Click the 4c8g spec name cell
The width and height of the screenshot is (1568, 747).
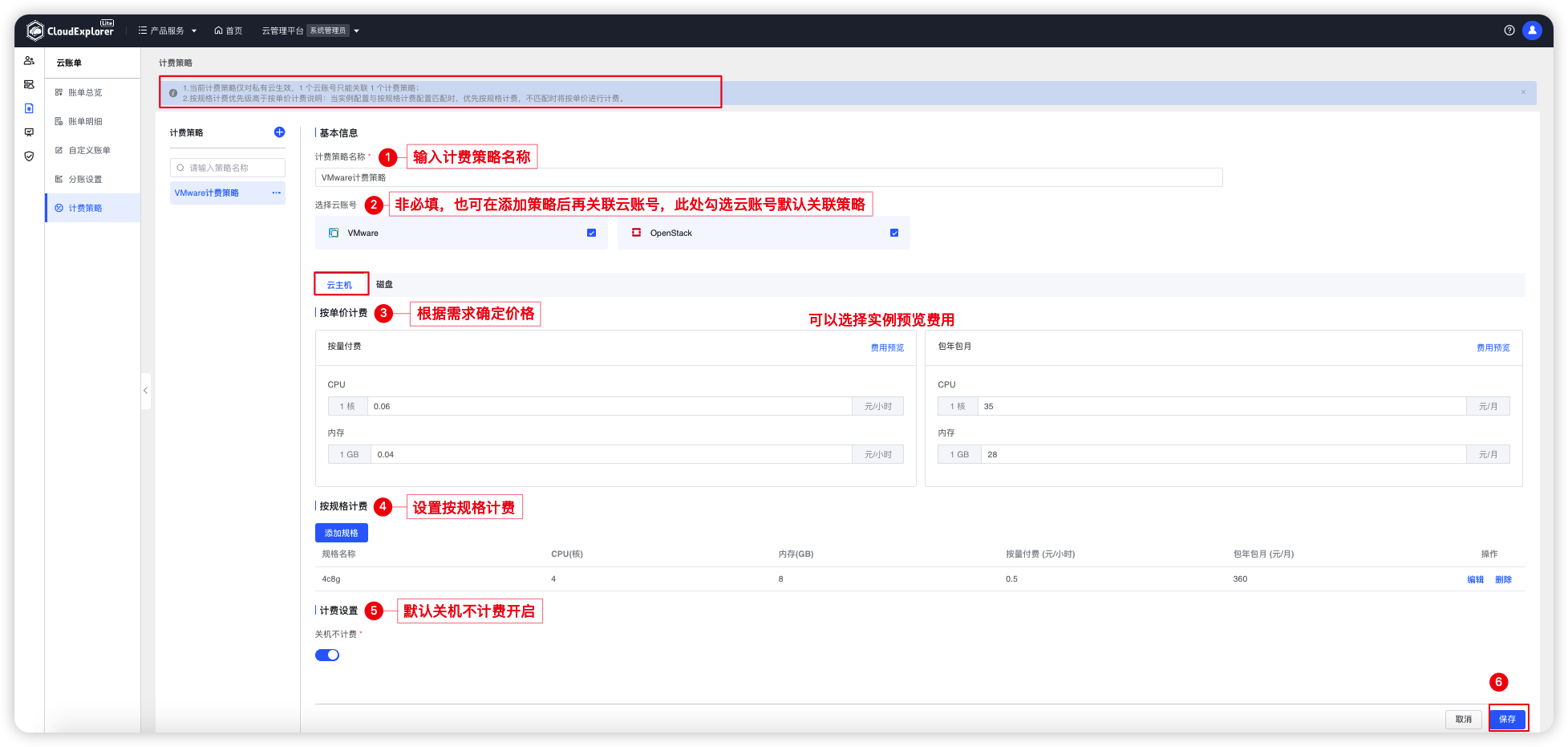click(x=331, y=579)
